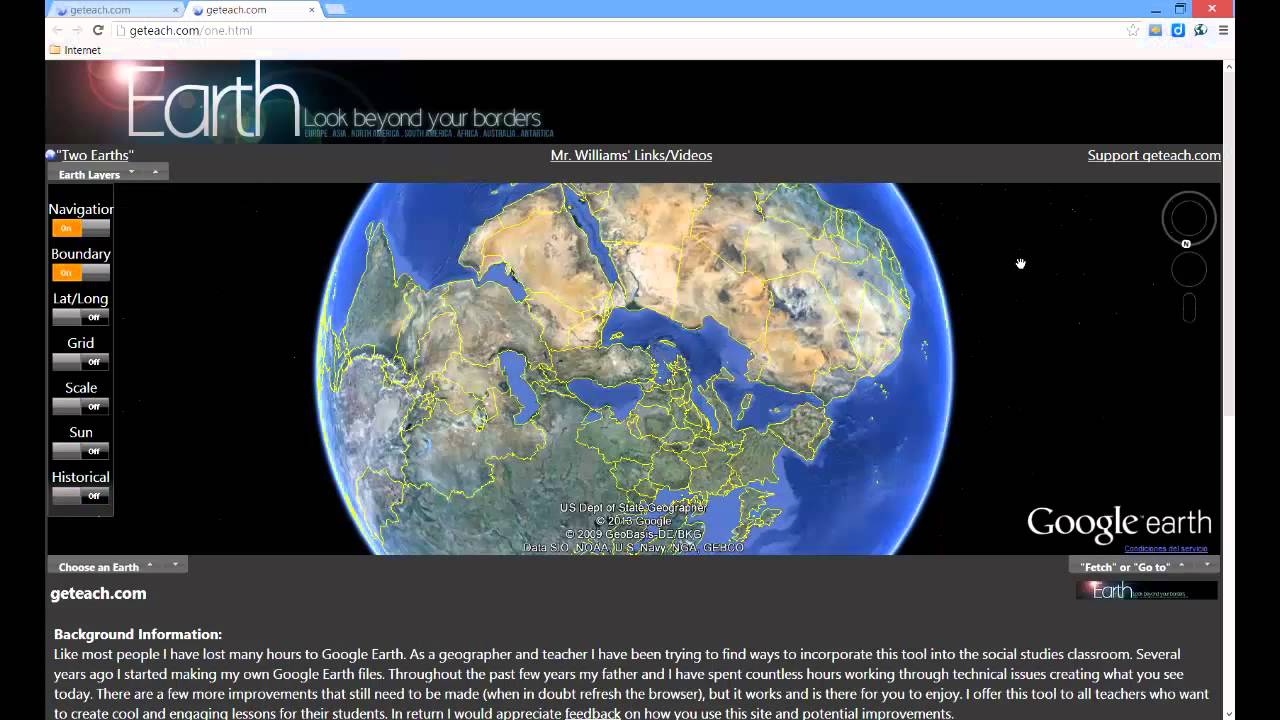Click the small globe icon before Two Earths
Screen dimensions: 1280x720
point(50,155)
